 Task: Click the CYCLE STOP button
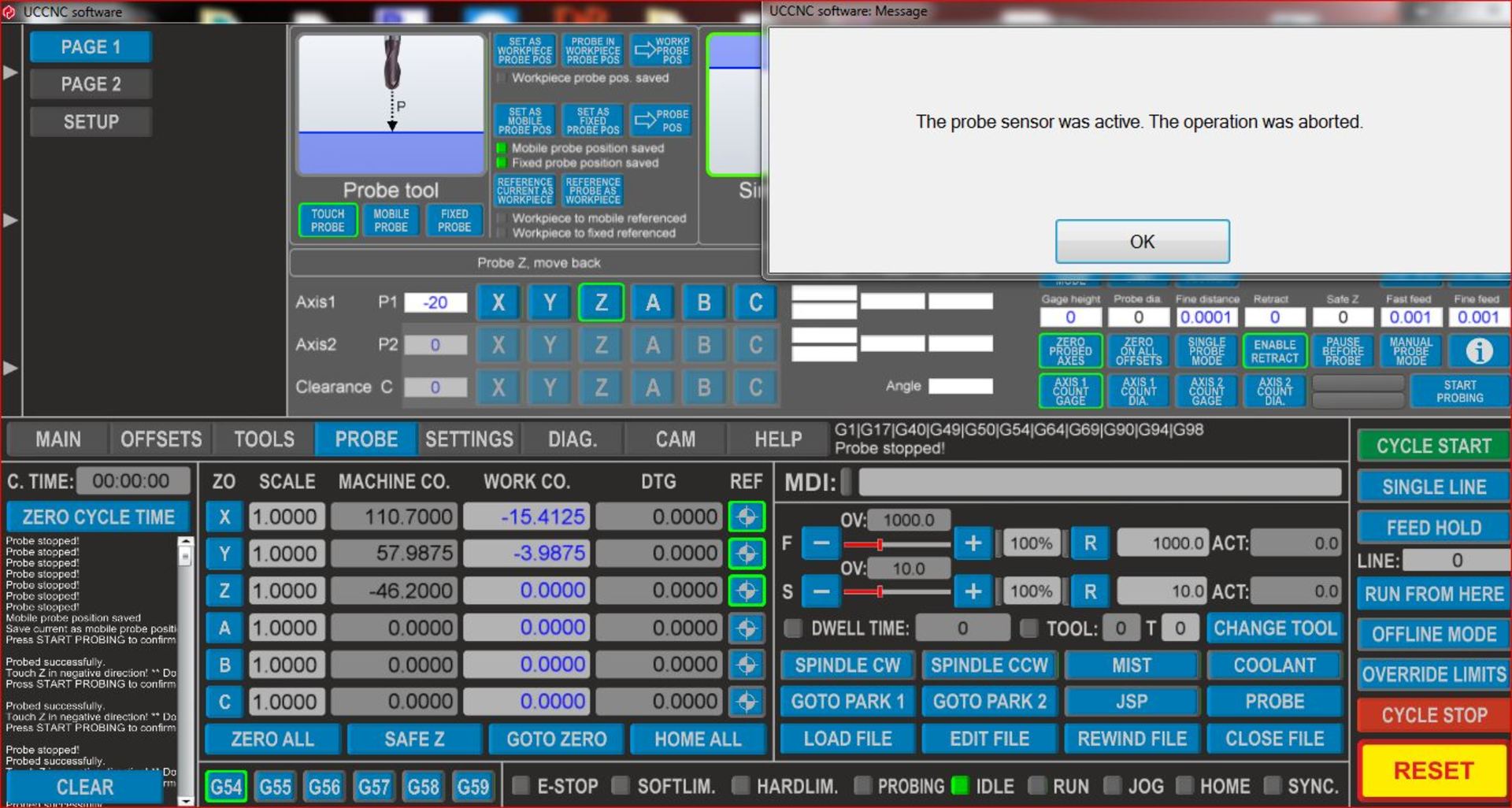(x=1433, y=715)
